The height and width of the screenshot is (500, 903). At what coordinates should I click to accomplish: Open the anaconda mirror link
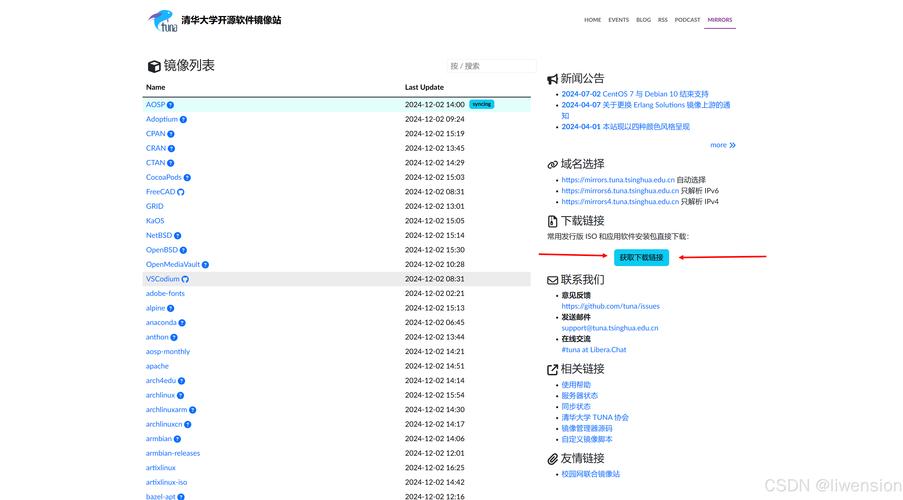pyautogui.click(x=161, y=323)
